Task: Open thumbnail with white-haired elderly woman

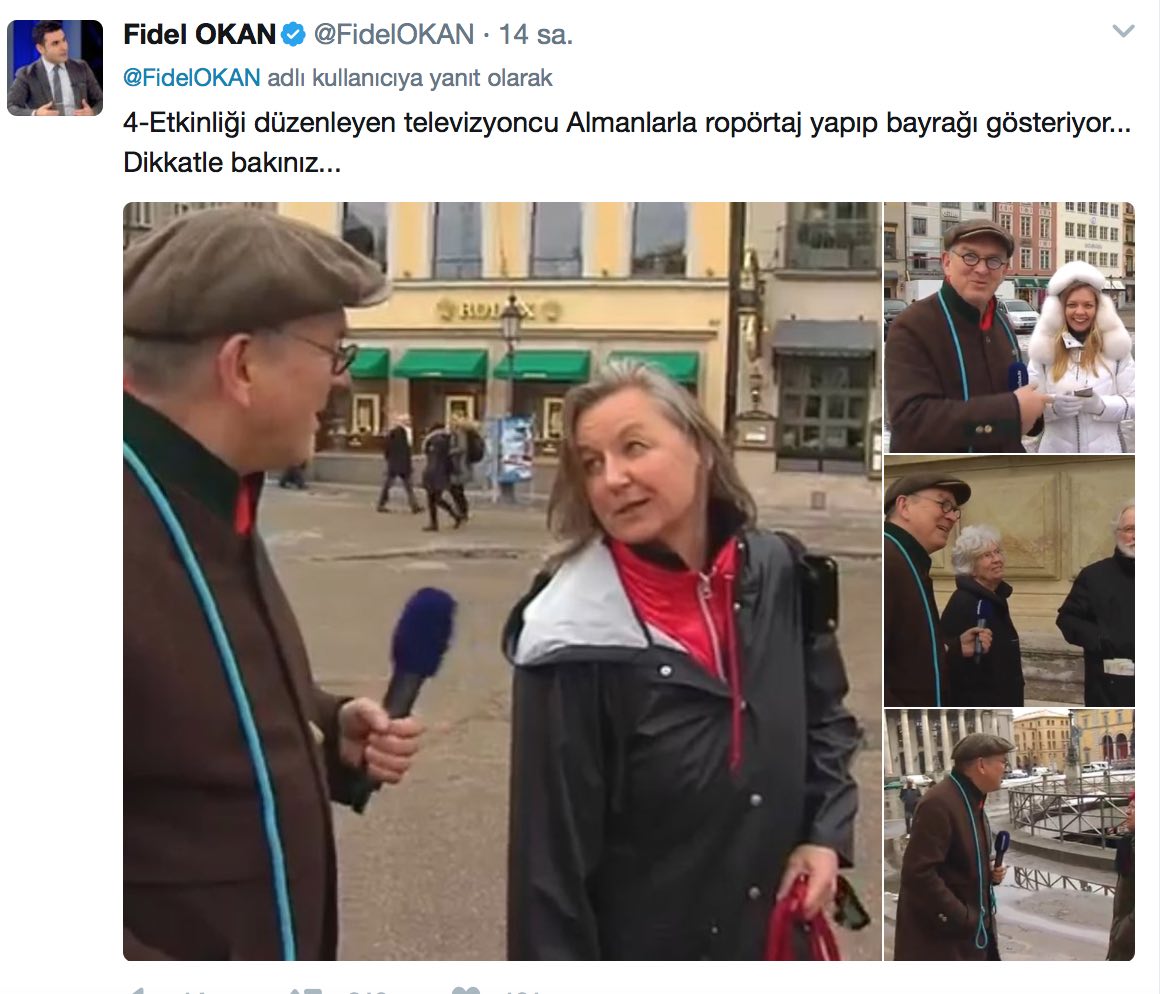Action: point(1009,581)
